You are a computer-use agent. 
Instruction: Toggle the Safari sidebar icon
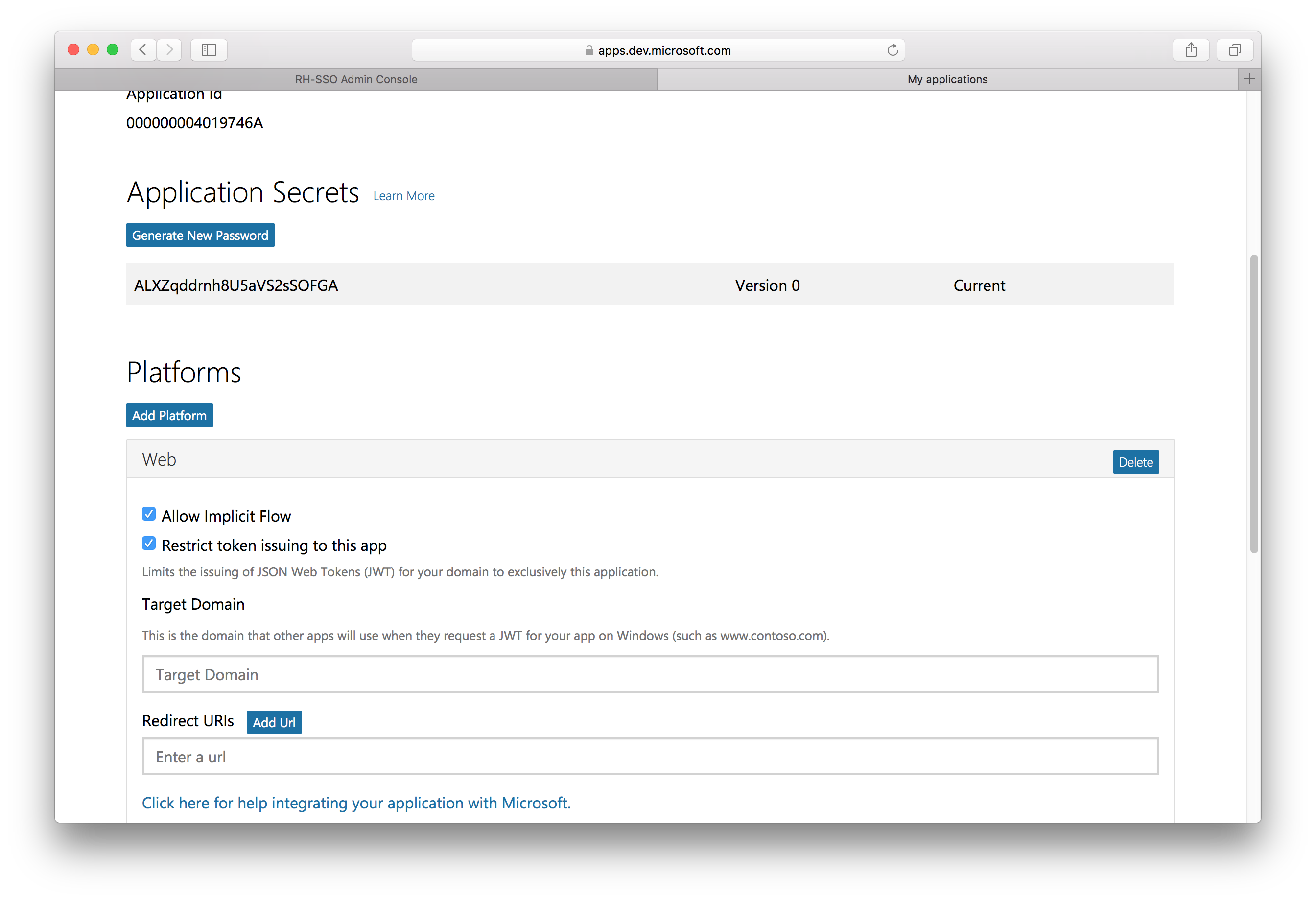coord(209,50)
